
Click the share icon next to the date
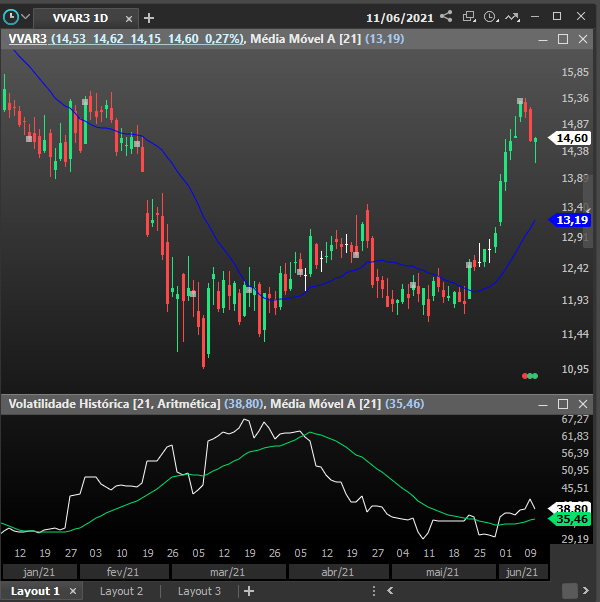446,17
